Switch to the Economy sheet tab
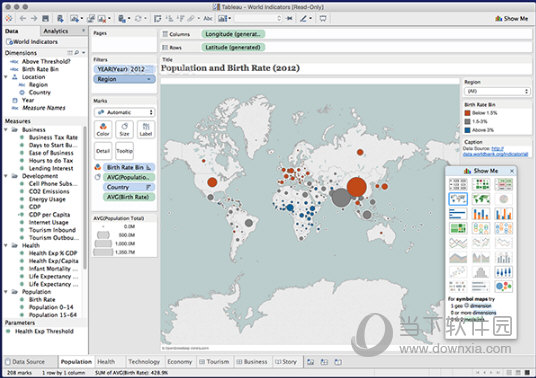This screenshot has width=536, height=378. 179,362
